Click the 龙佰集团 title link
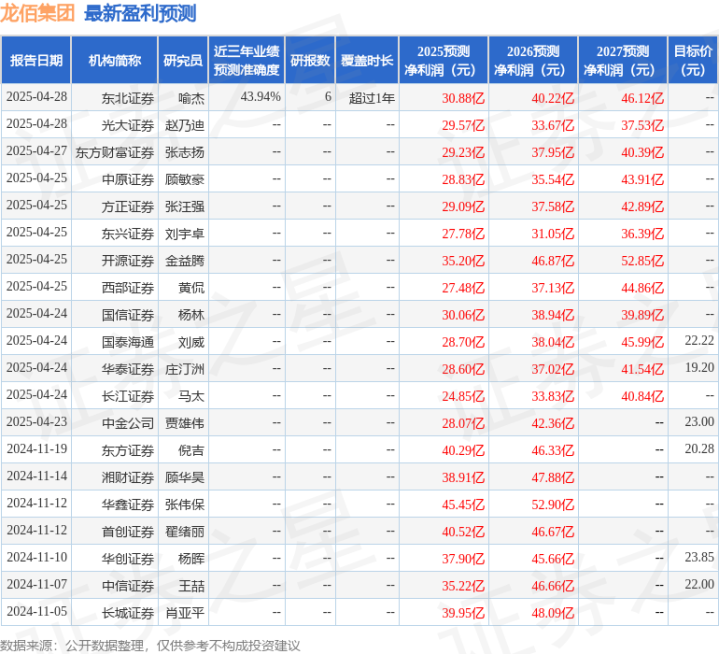This screenshot has height=654, width=719. 40,14
